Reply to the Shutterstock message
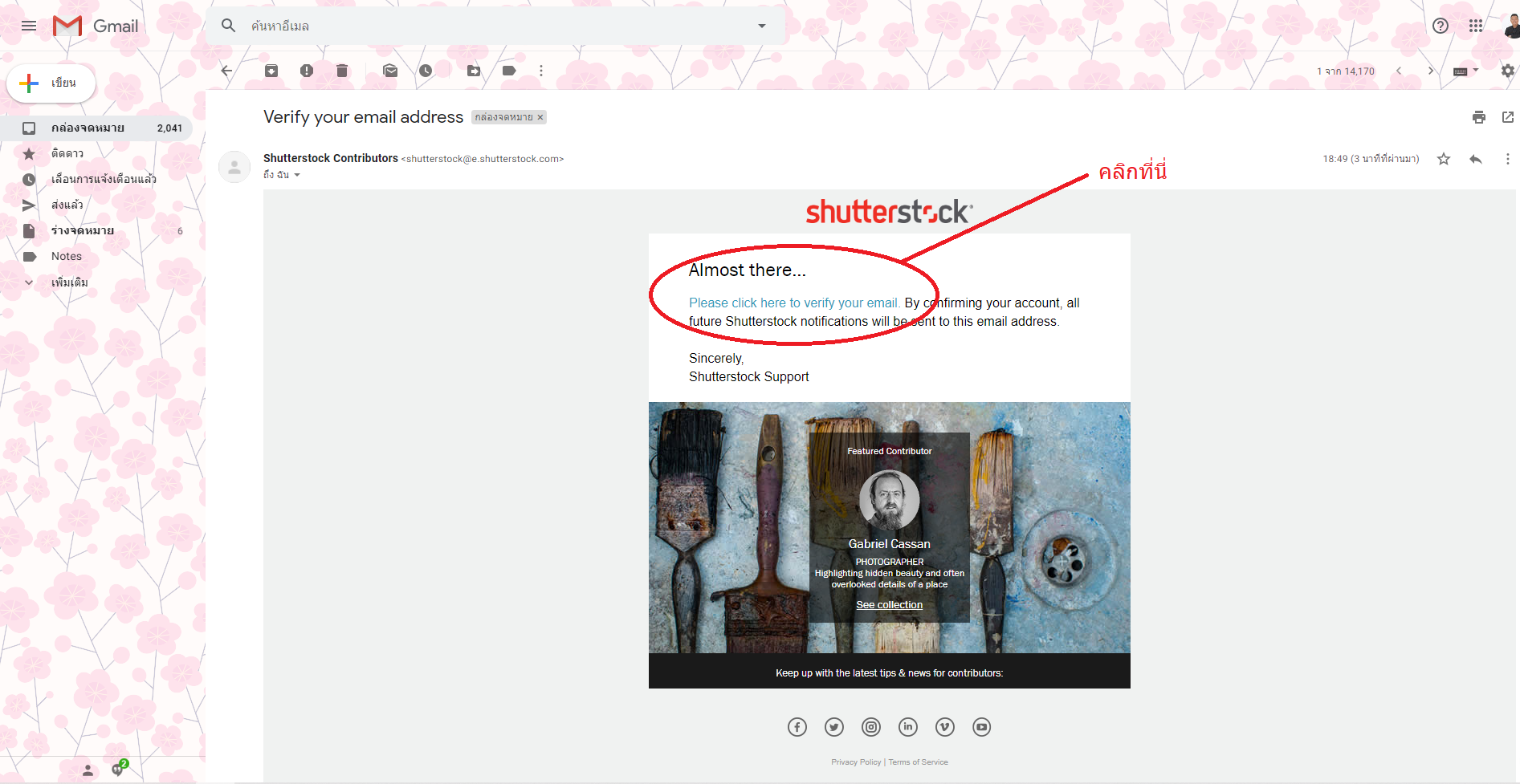1520x784 pixels. (x=1476, y=159)
